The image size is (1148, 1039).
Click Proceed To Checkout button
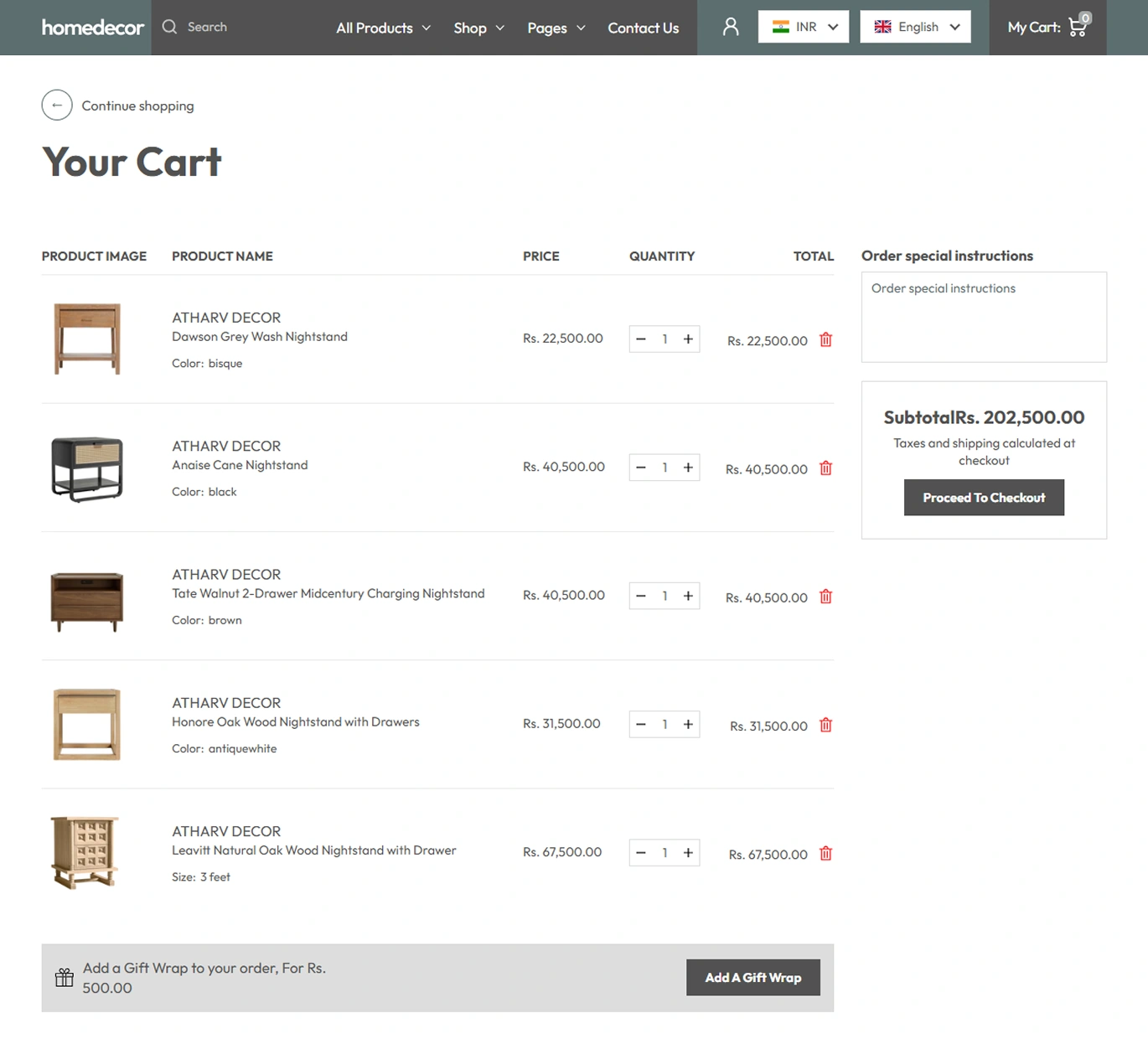tap(984, 497)
